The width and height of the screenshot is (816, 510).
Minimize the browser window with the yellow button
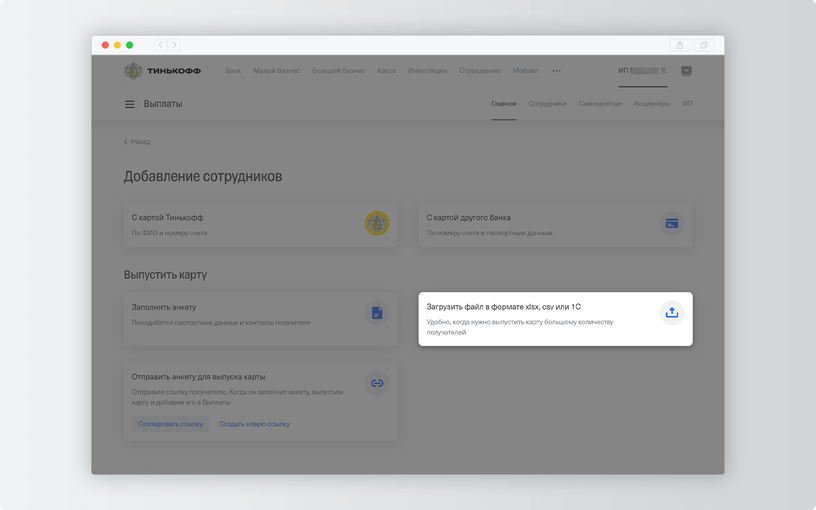[x=117, y=45]
